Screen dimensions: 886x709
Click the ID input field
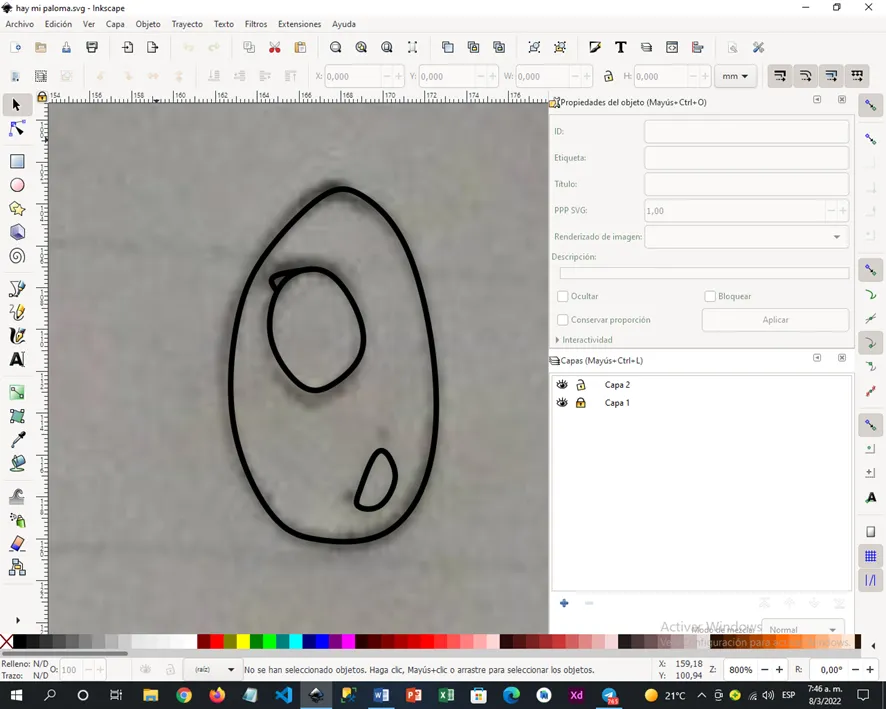tap(746, 132)
